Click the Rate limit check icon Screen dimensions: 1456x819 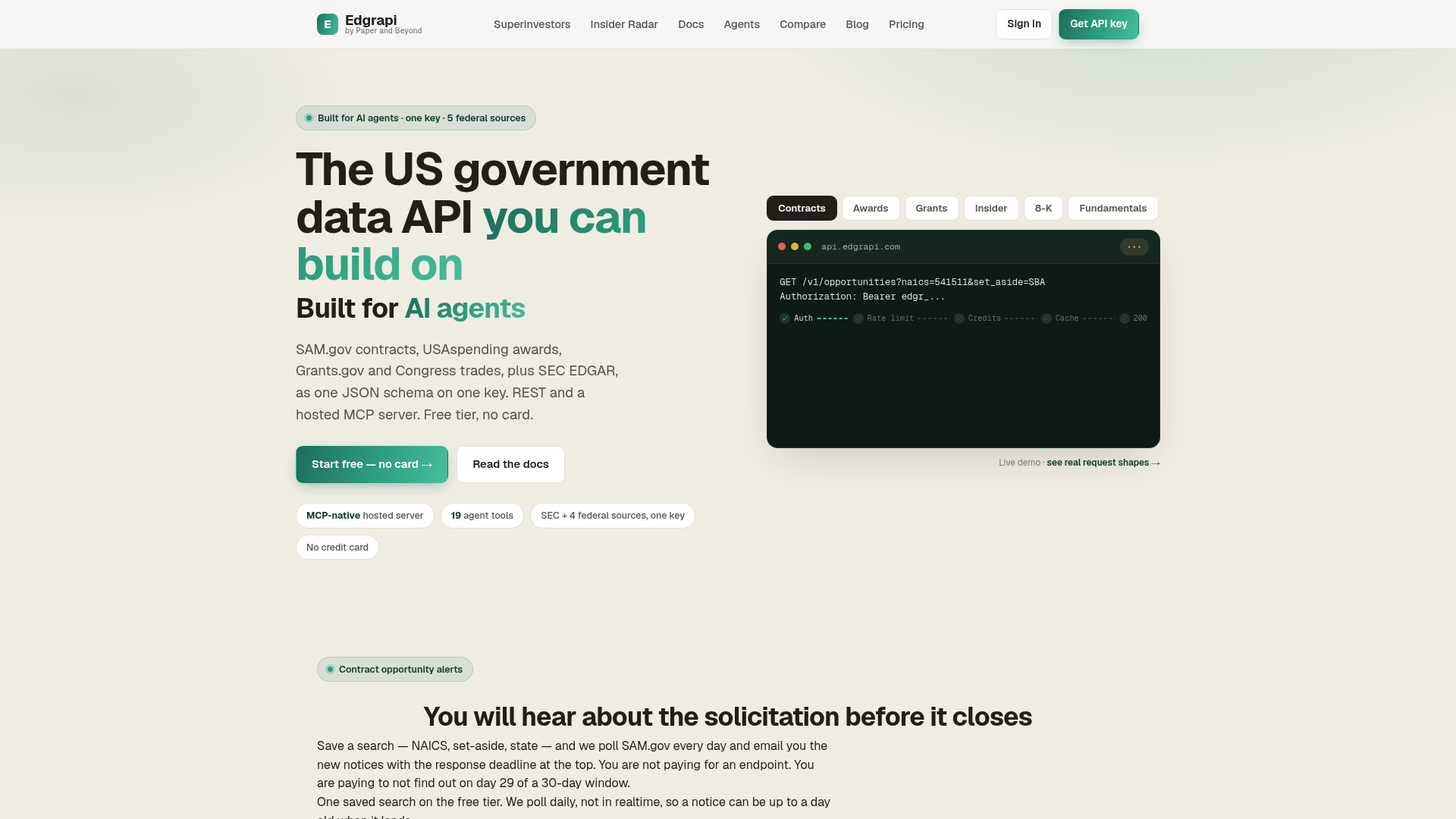click(858, 318)
